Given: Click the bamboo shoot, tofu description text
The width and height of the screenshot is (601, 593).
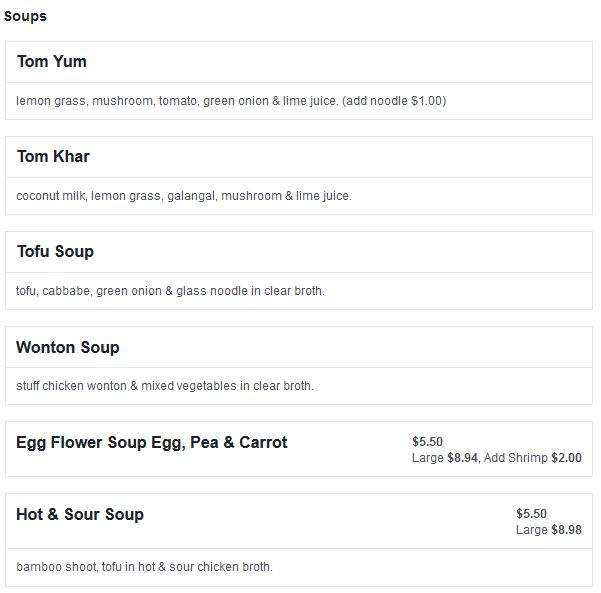Looking at the screenshot, I should pos(144,567).
